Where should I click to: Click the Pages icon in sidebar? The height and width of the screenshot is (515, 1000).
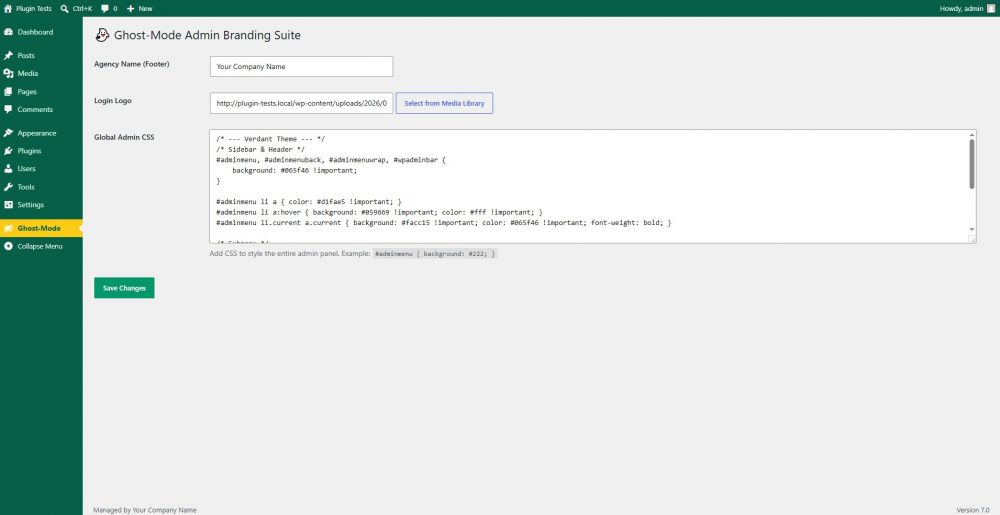(x=8, y=92)
